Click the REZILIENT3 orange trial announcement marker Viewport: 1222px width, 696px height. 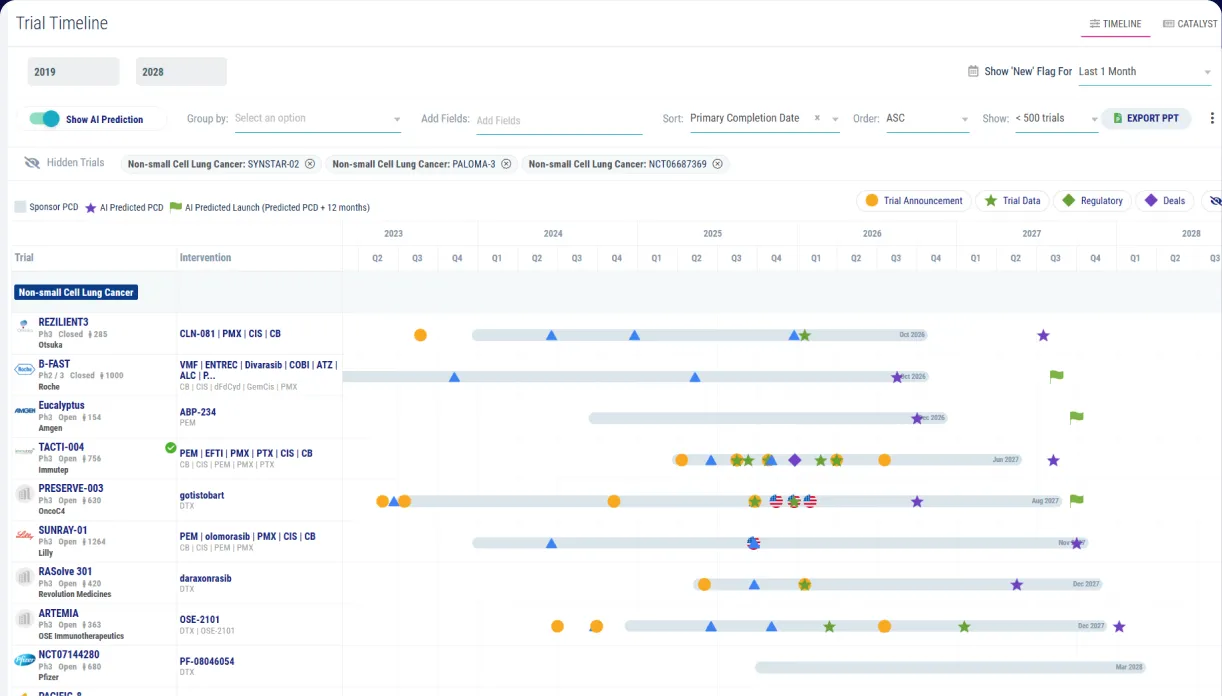tap(420, 335)
